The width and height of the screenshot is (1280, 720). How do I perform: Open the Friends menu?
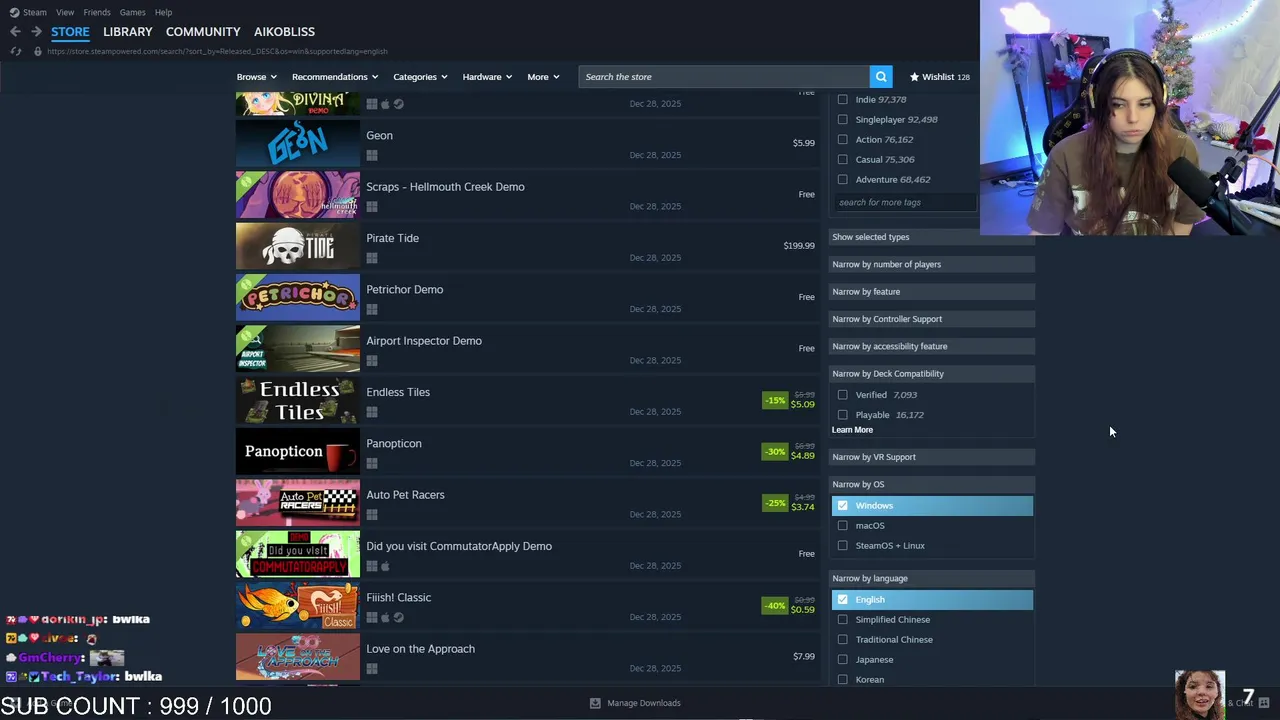(97, 12)
